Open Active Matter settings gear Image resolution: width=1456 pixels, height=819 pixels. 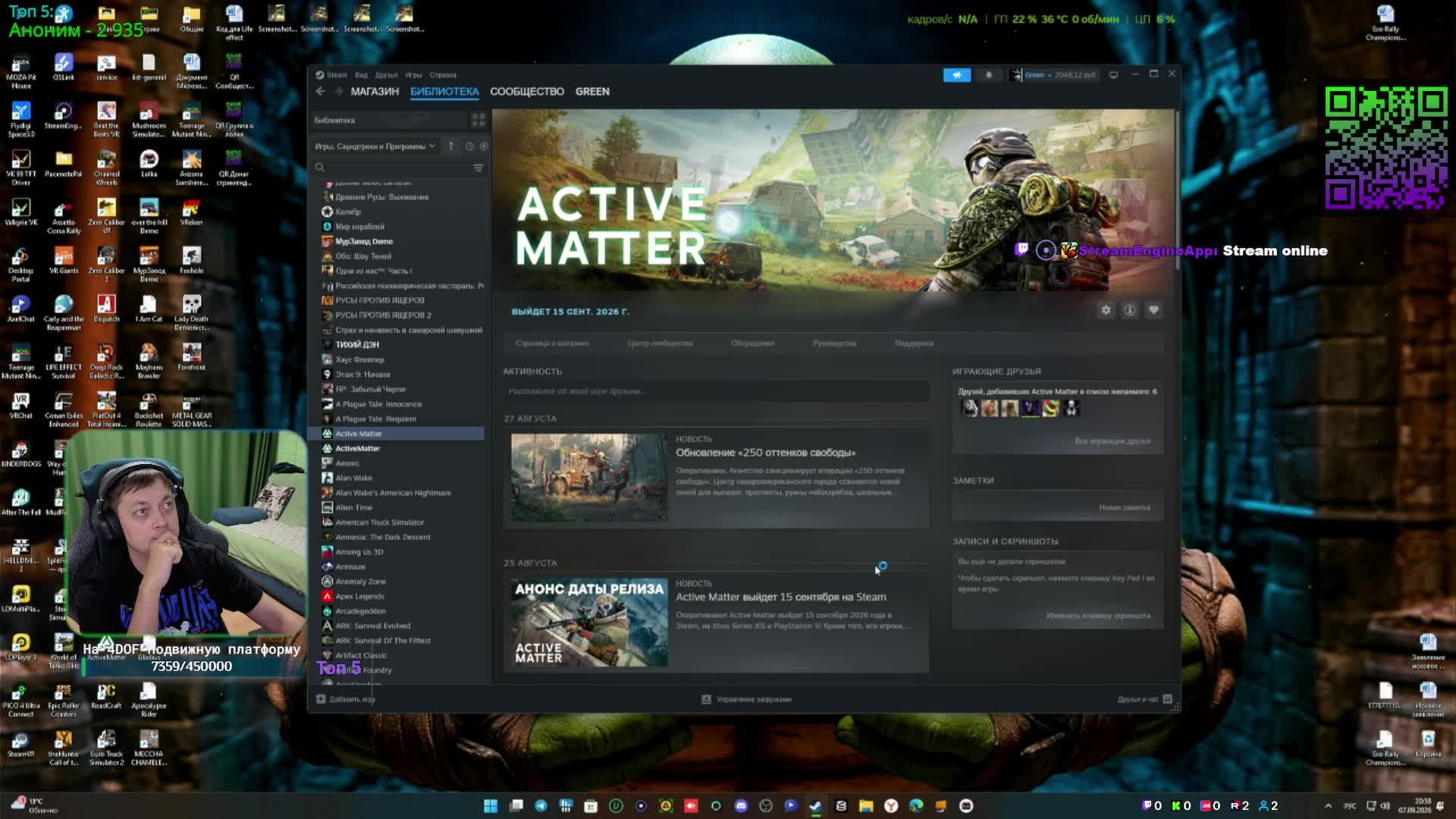[1106, 310]
